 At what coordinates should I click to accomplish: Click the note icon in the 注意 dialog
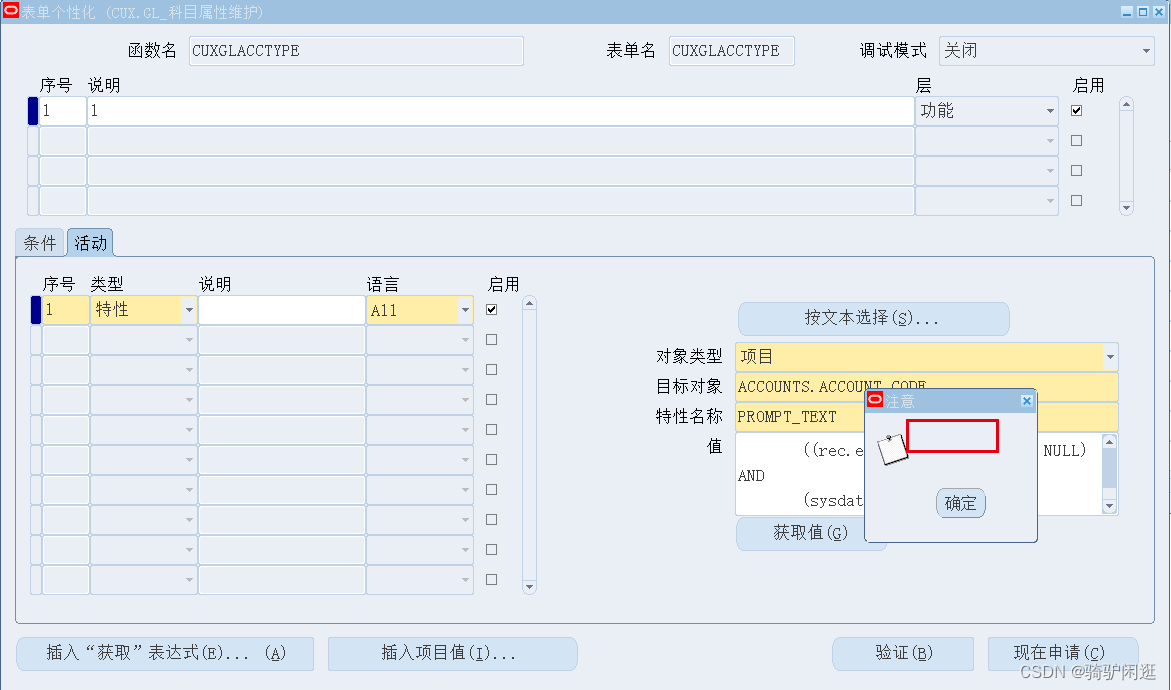(x=892, y=450)
